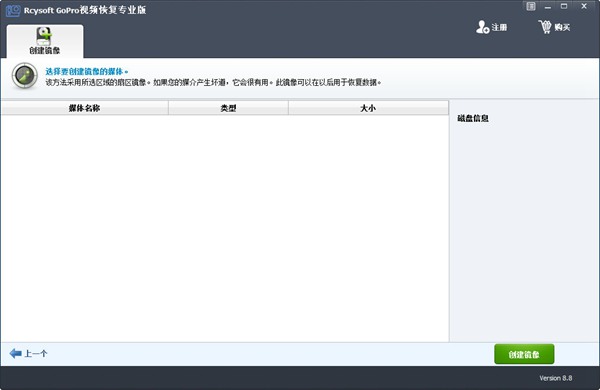Go back with the 上一个 arrow
This screenshot has height=390, width=600.
[28, 354]
